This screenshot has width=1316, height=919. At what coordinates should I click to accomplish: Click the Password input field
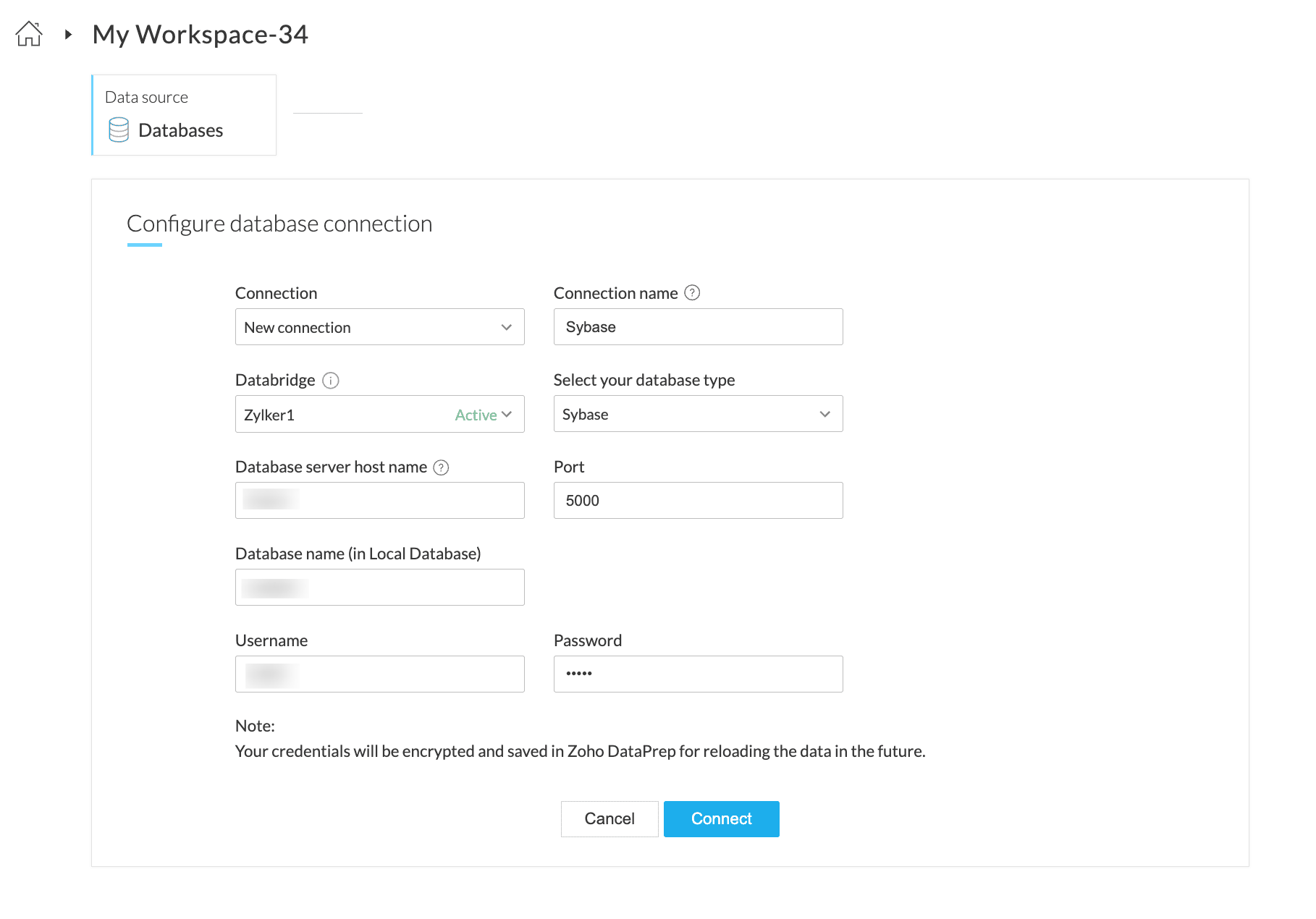pyautogui.click(x=698, y=674)
